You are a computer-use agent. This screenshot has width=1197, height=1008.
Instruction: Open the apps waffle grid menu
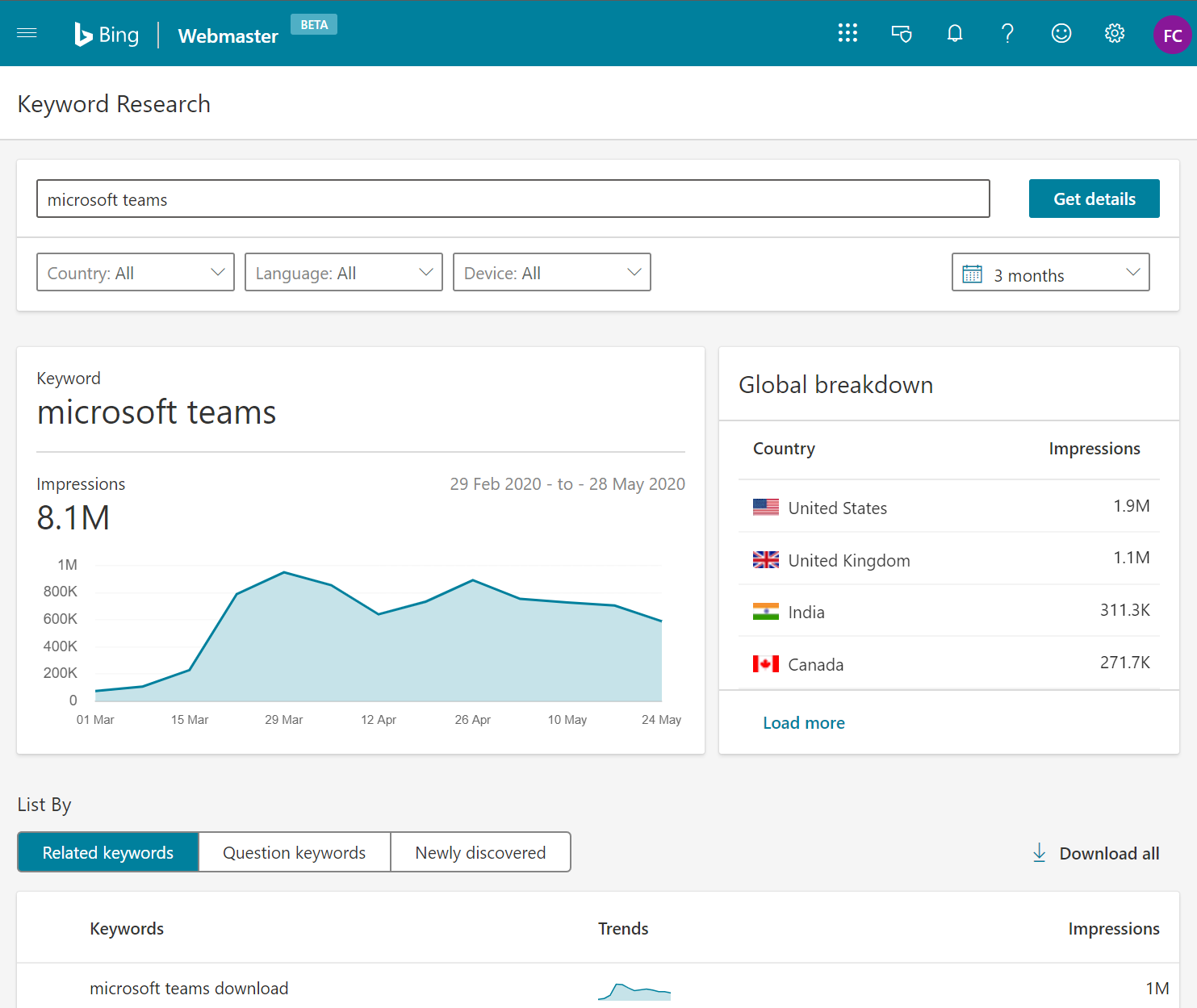848,33
